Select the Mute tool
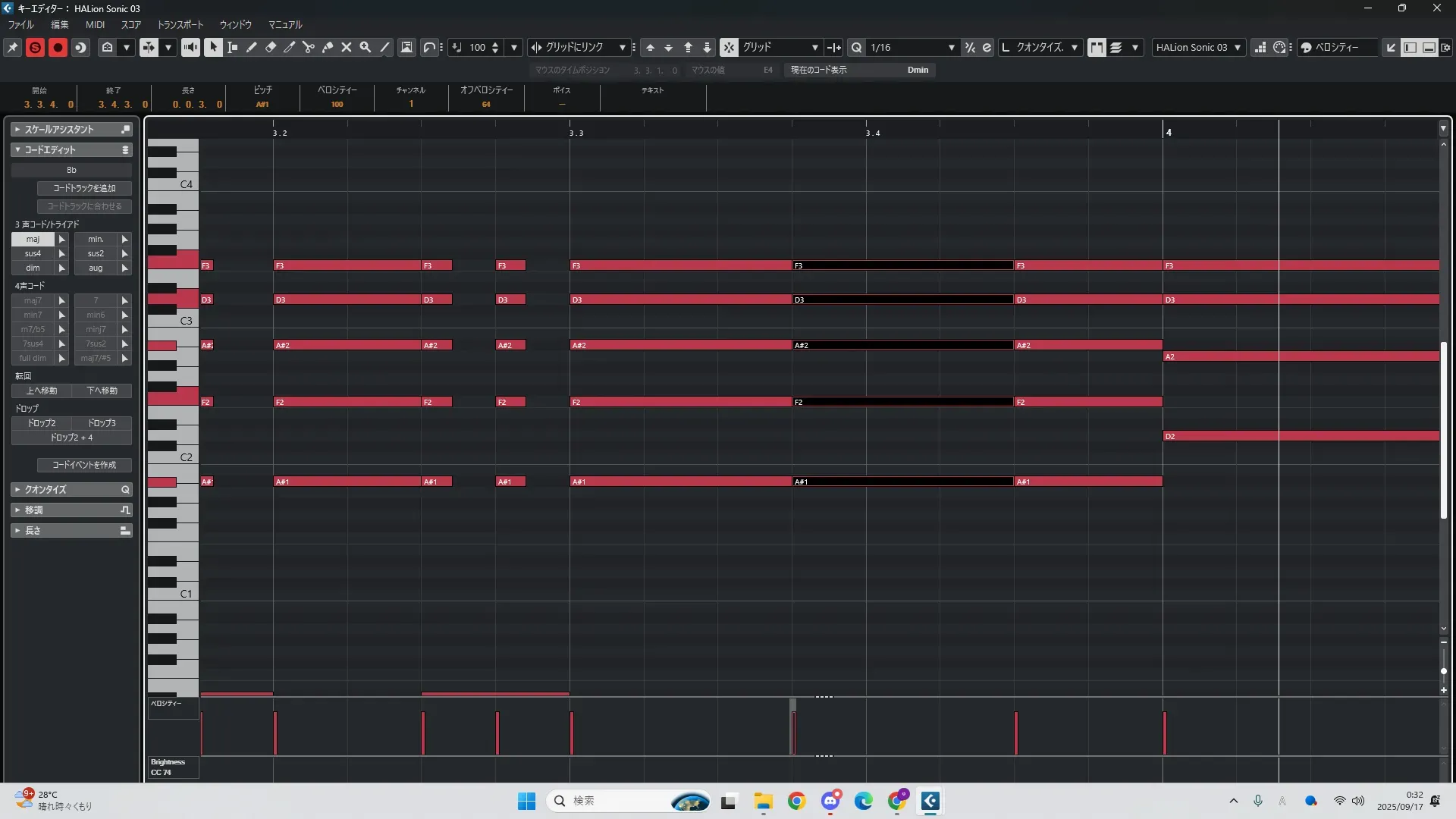 pos(347,47)
